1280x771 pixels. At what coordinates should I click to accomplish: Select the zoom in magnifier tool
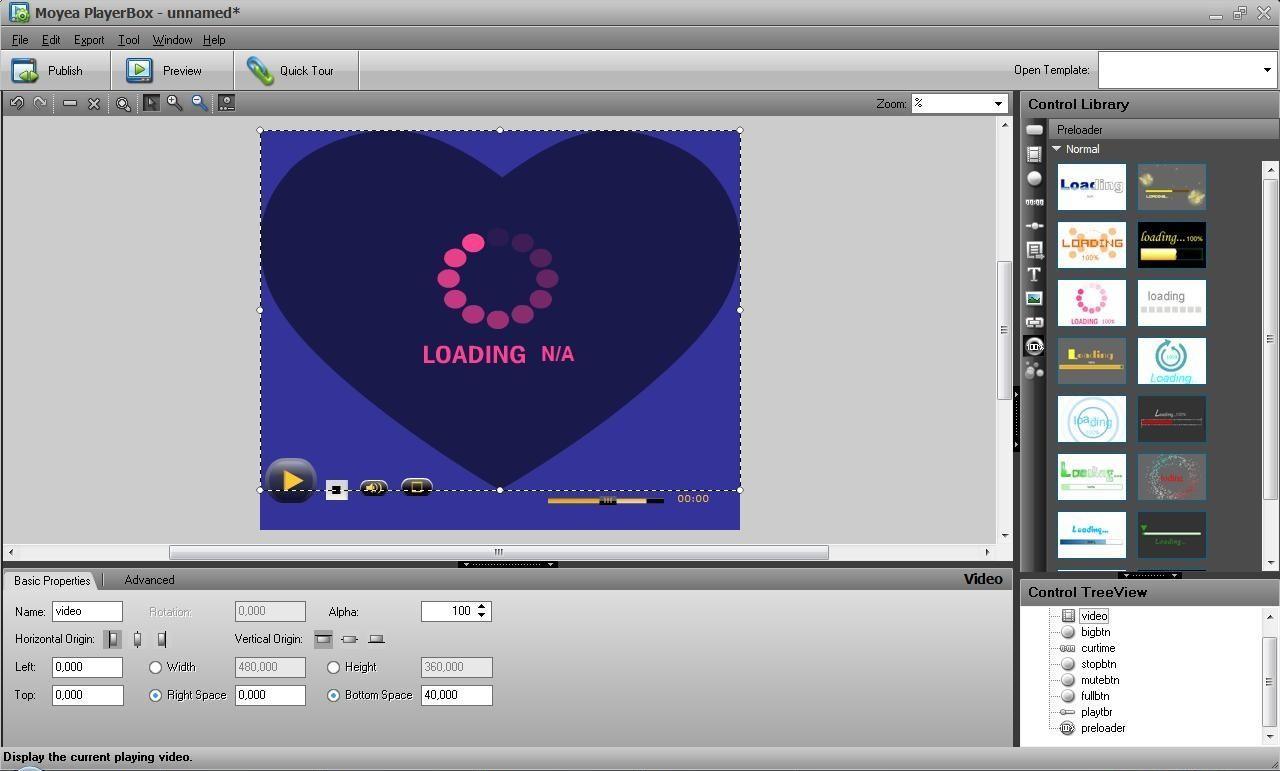click(x=175, y=103)
